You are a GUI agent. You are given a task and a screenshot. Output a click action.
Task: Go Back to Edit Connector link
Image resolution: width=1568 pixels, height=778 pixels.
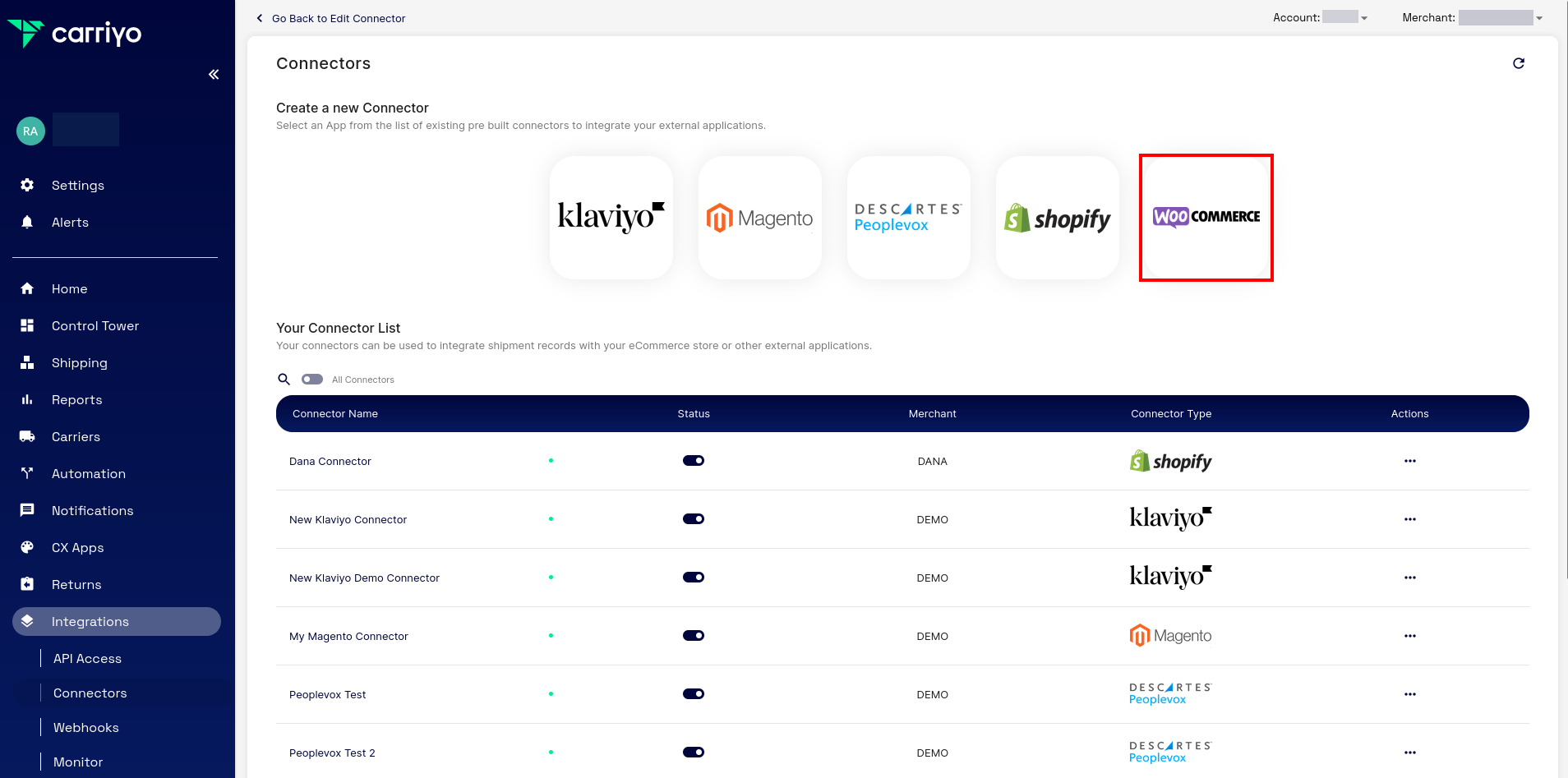(x=339, y=18)
